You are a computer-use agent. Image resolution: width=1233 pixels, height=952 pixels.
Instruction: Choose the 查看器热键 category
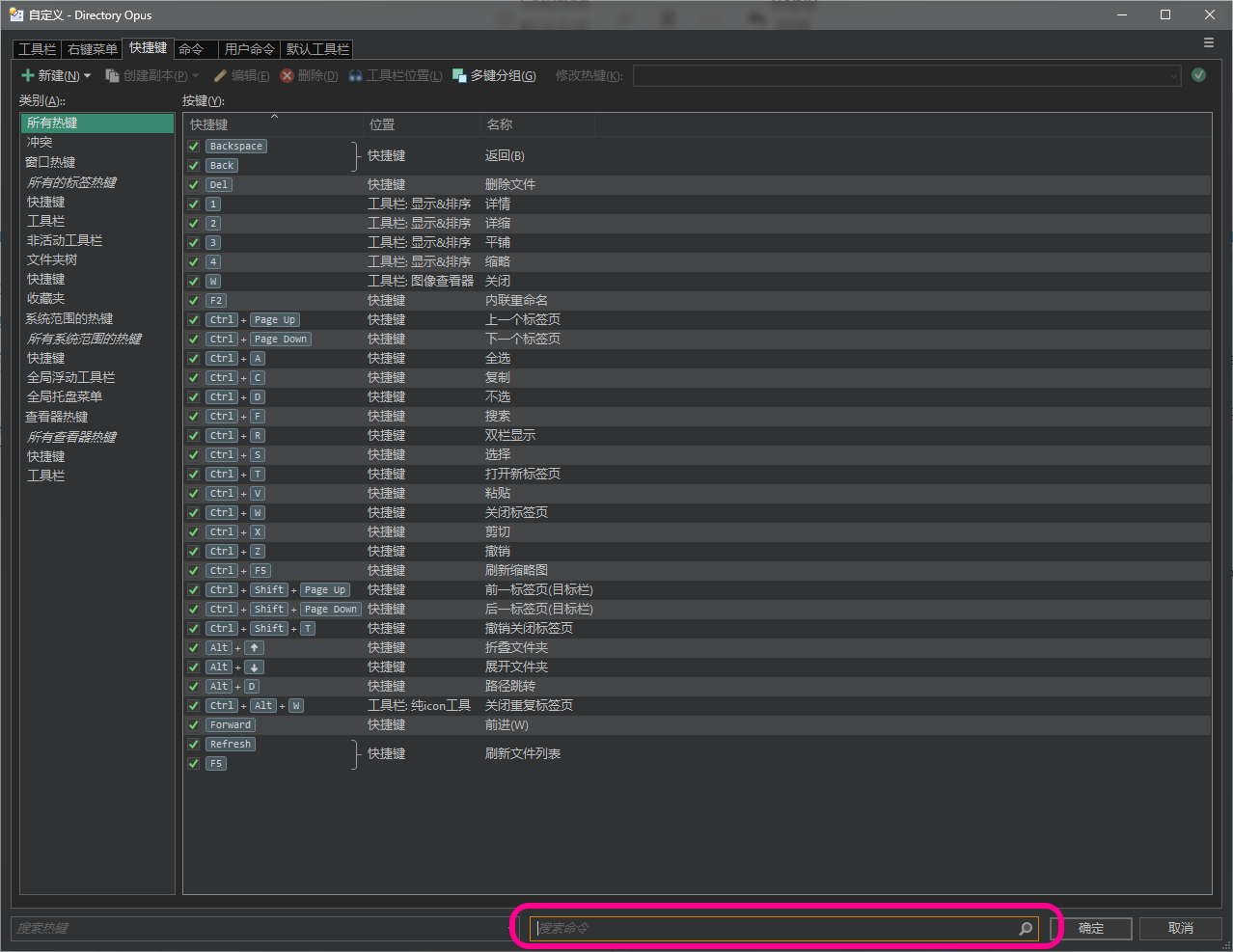pyautogui.click(x=57, y=417)
